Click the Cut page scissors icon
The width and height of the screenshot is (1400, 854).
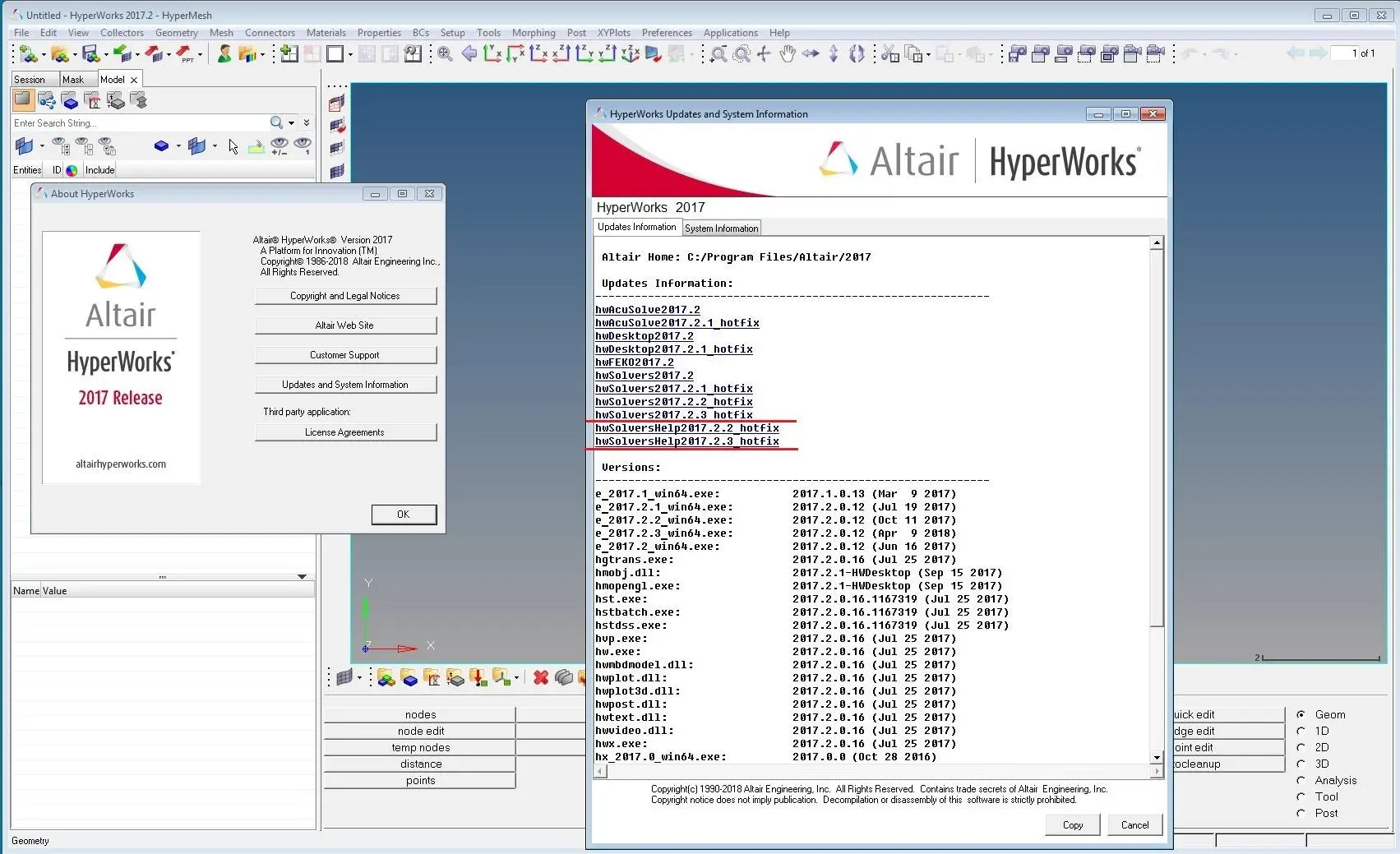pos(889,54)
